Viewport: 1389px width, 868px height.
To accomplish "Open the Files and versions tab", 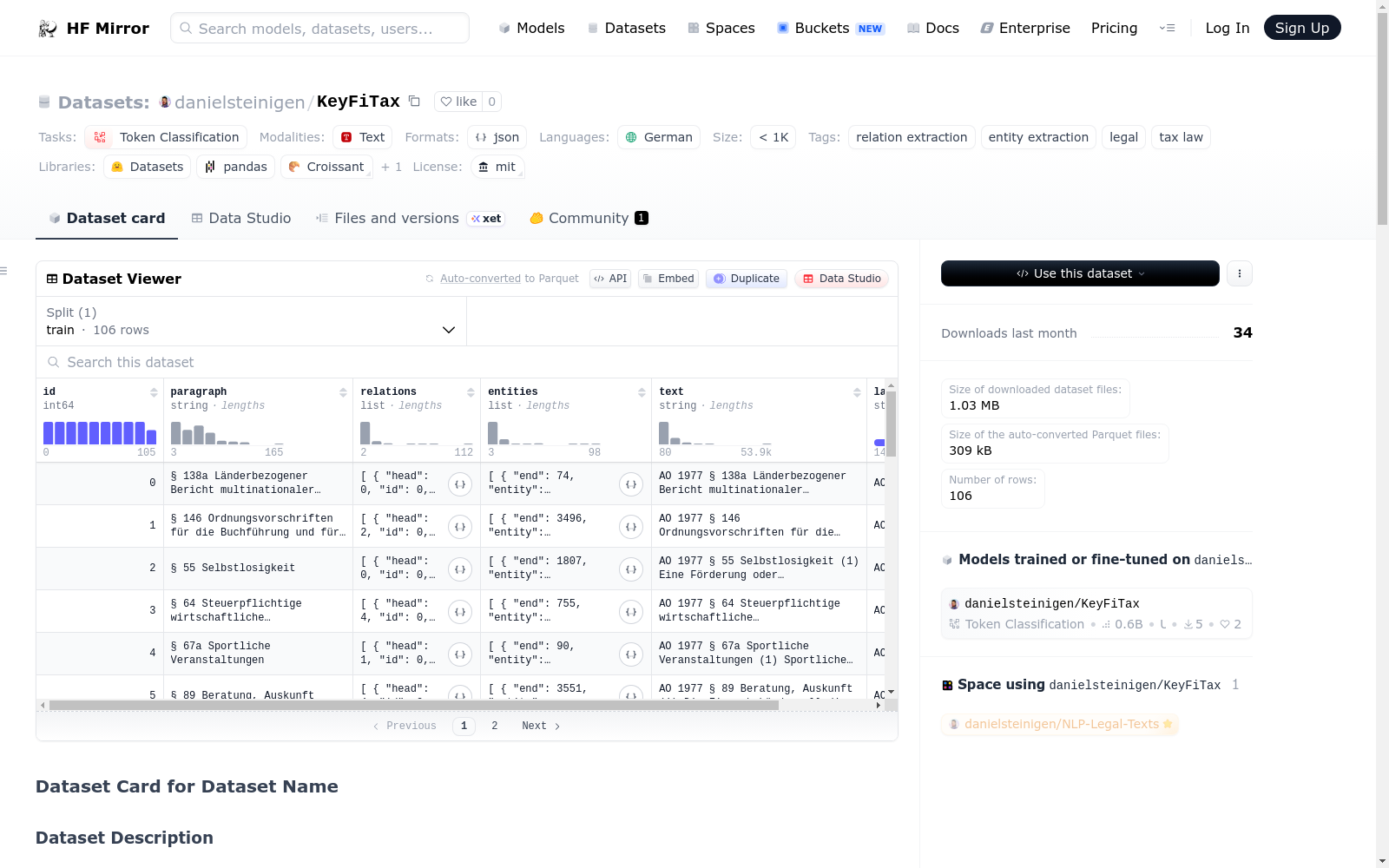I will click(410, 219).
